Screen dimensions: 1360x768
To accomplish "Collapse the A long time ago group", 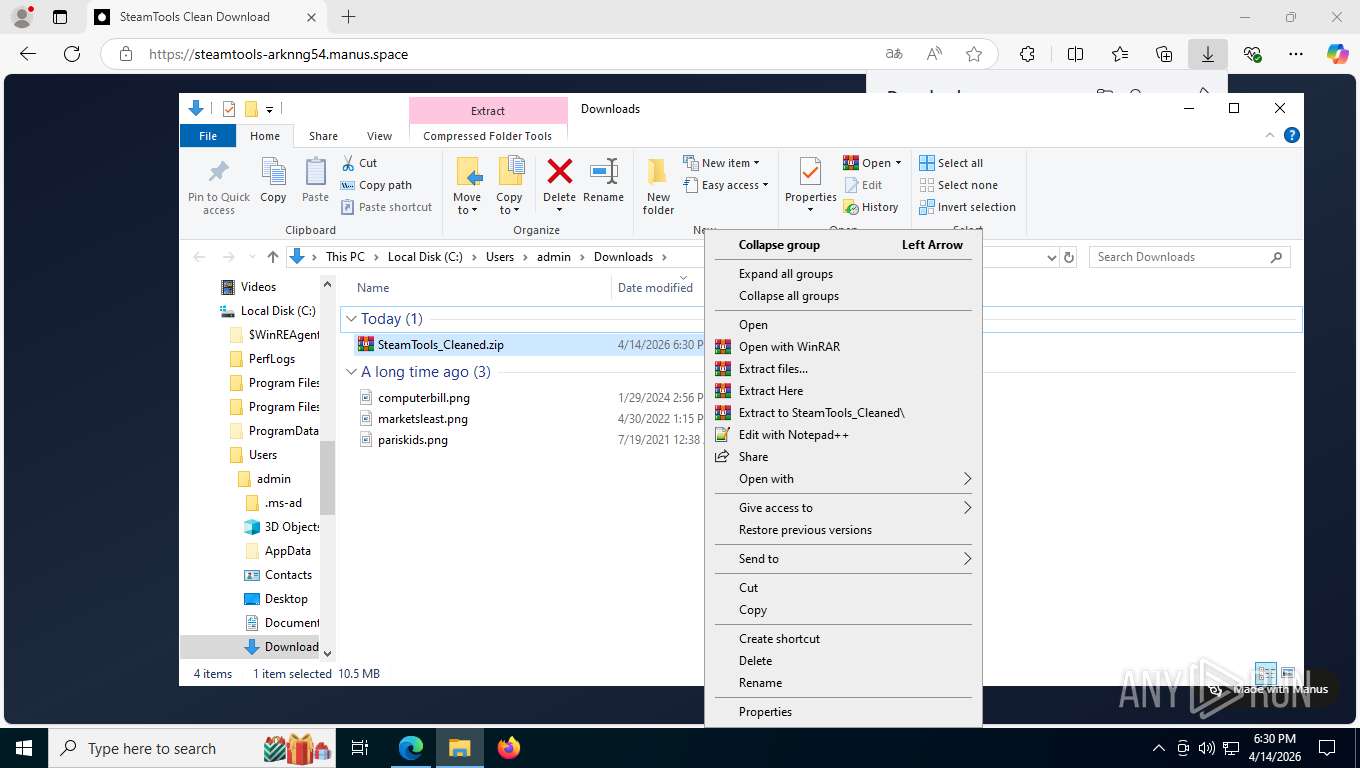I will [x=351, y=372].
